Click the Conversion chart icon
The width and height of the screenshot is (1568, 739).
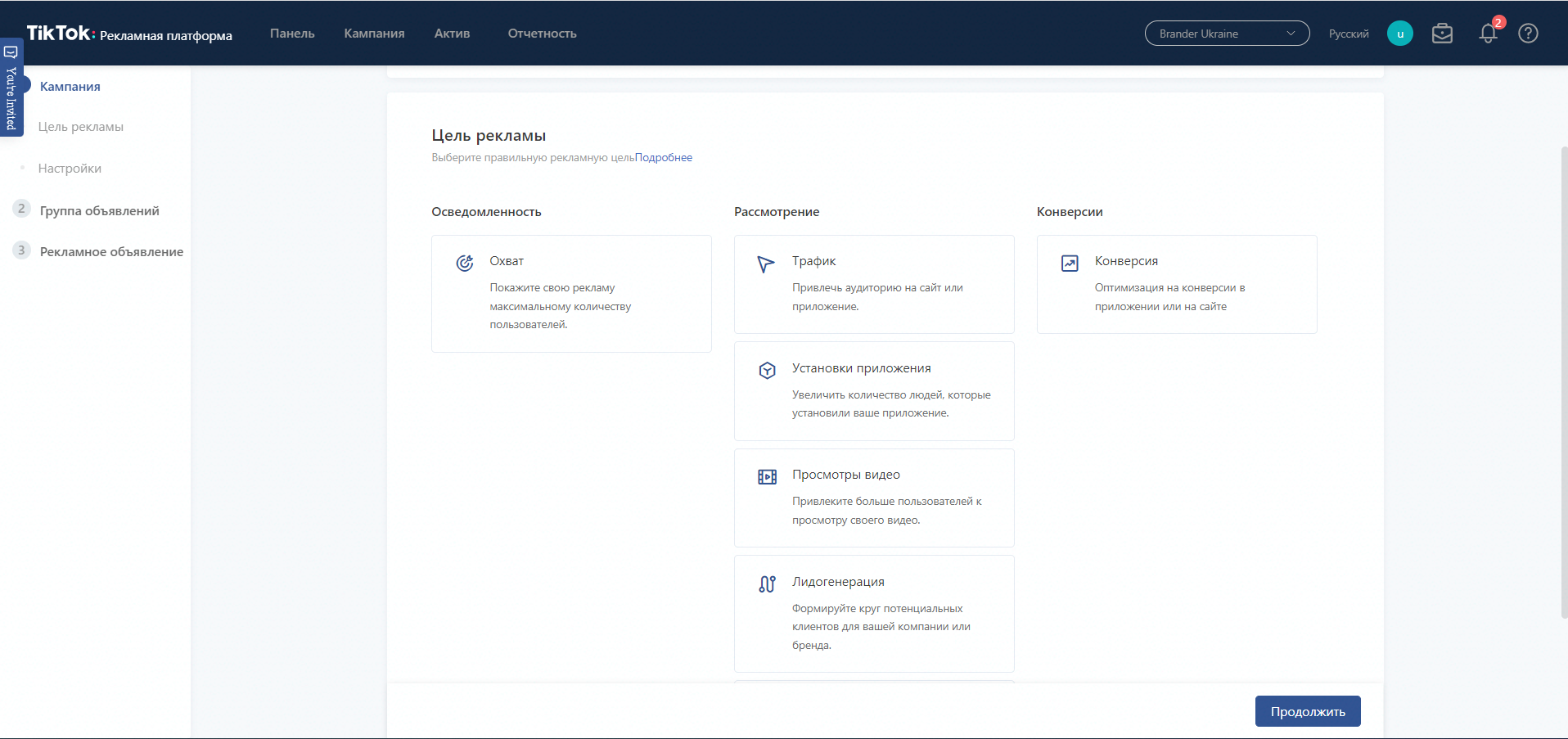(1070, 264)
